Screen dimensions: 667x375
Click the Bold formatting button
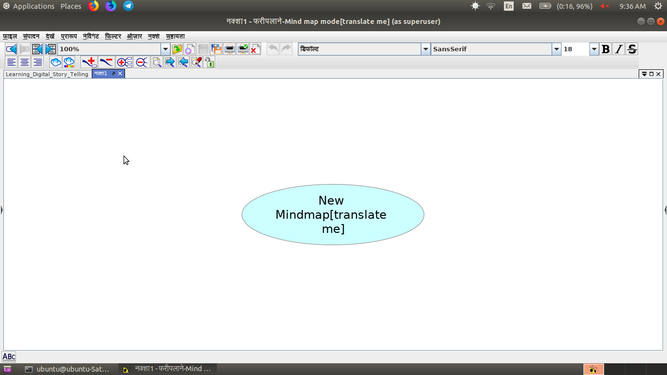(605, 49)
